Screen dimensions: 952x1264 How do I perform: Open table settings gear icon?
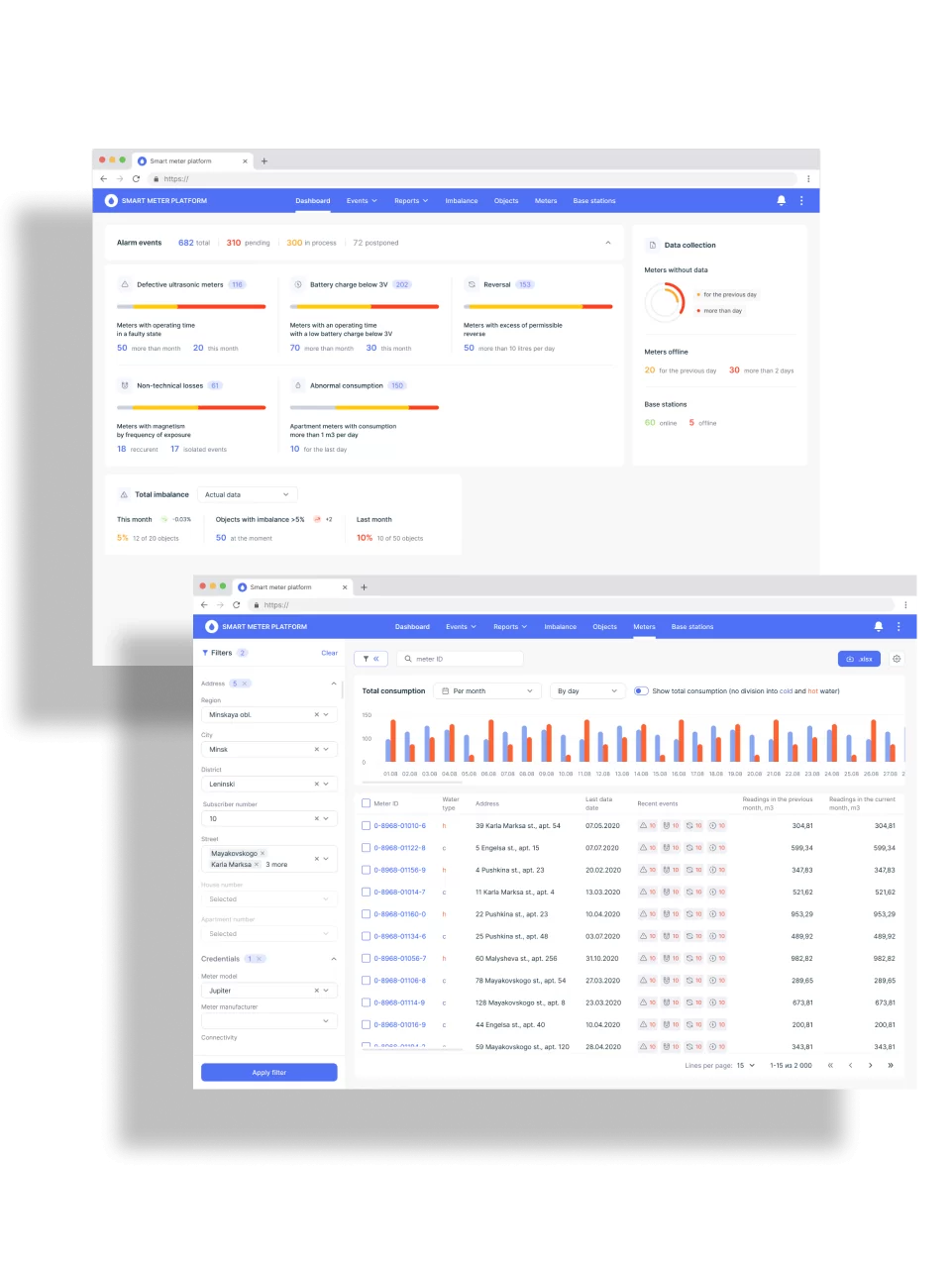897,659
